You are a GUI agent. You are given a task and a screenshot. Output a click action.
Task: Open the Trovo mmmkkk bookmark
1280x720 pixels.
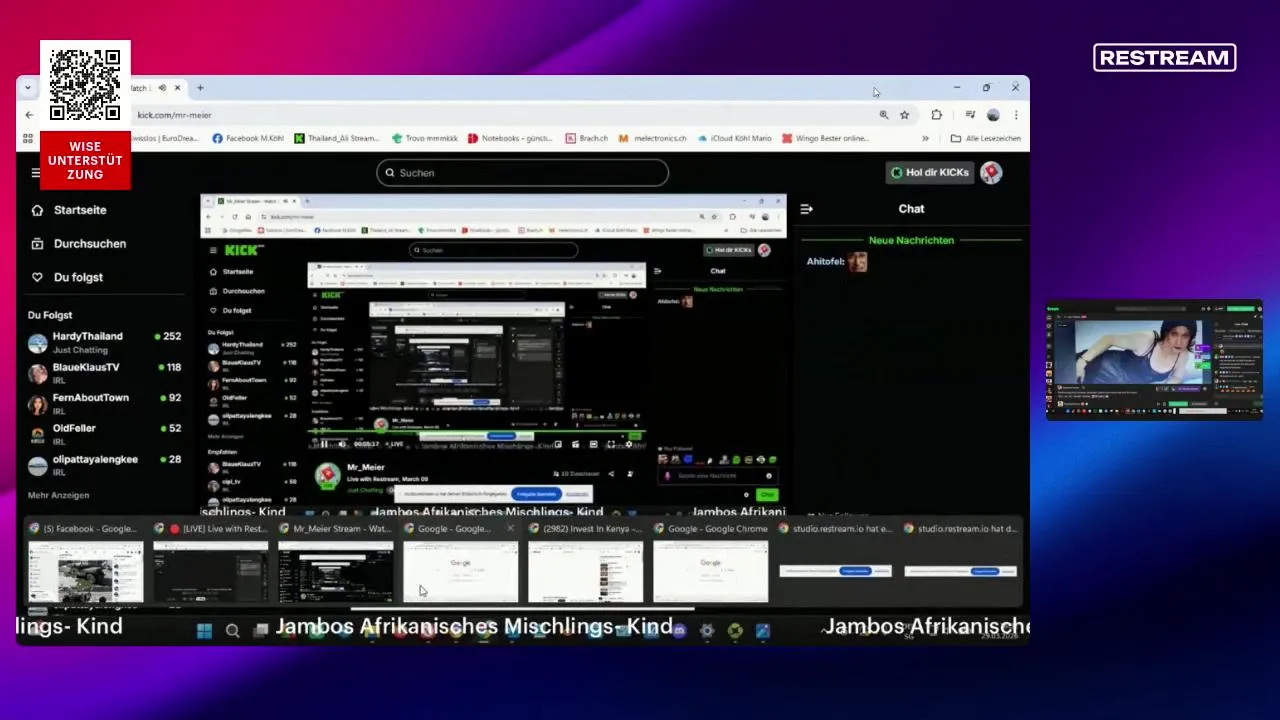click(425, 138)
